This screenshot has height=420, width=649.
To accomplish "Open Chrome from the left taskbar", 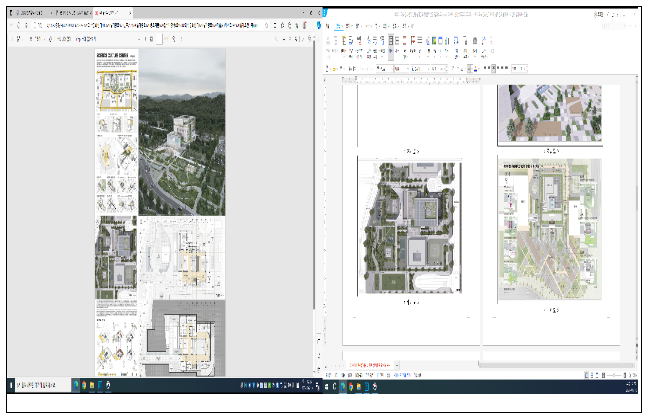I will [x=84, y=385].
